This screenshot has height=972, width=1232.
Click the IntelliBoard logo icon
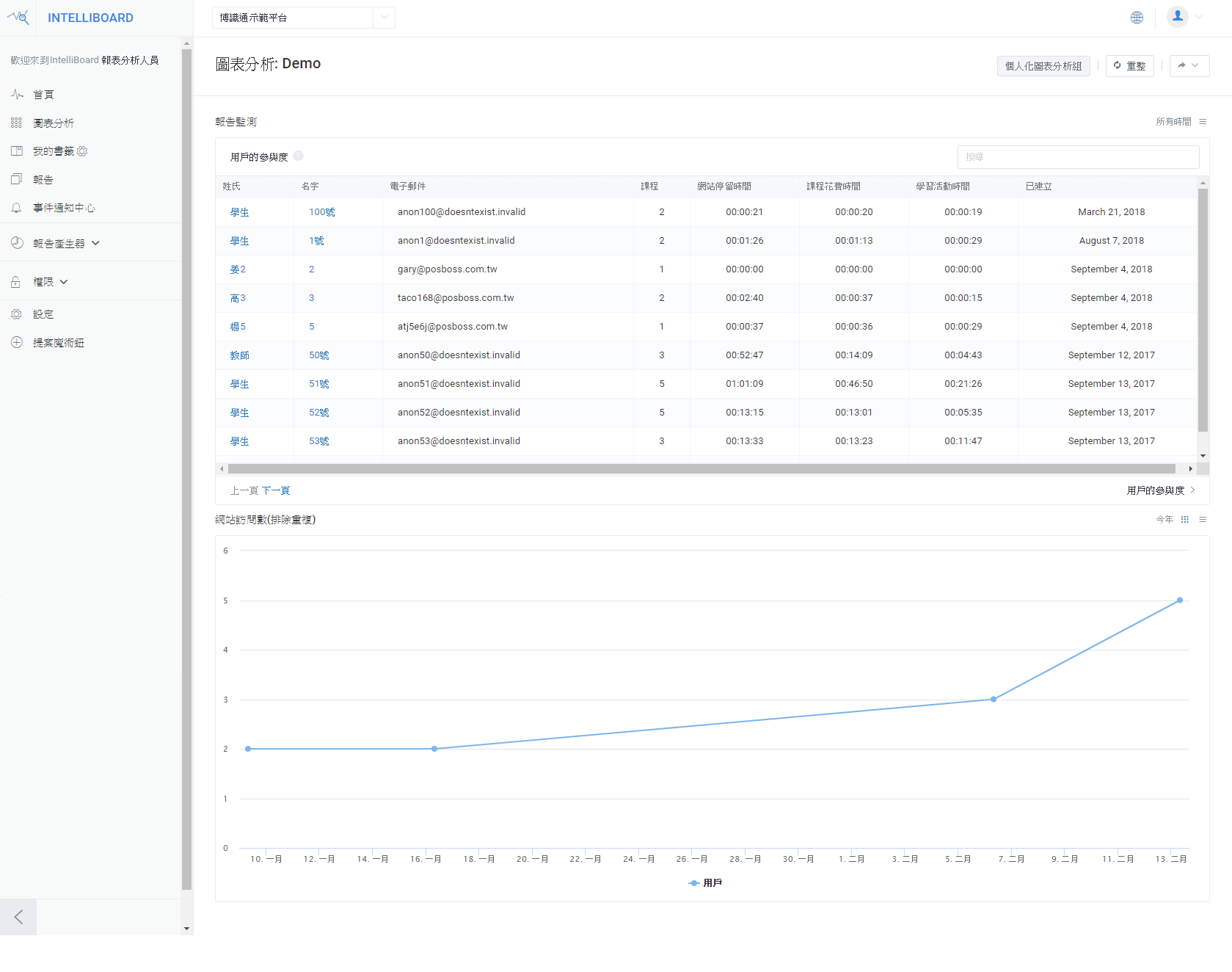click(x=18, y=18)
